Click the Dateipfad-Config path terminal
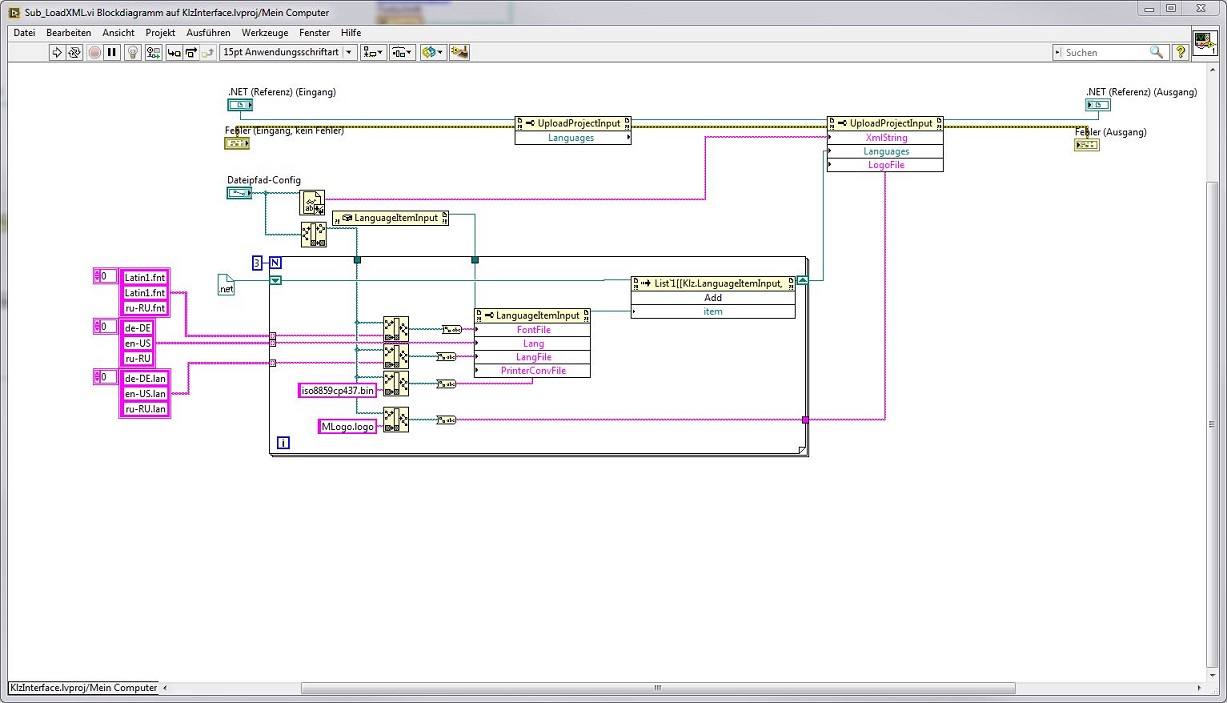 coord(239,193)
